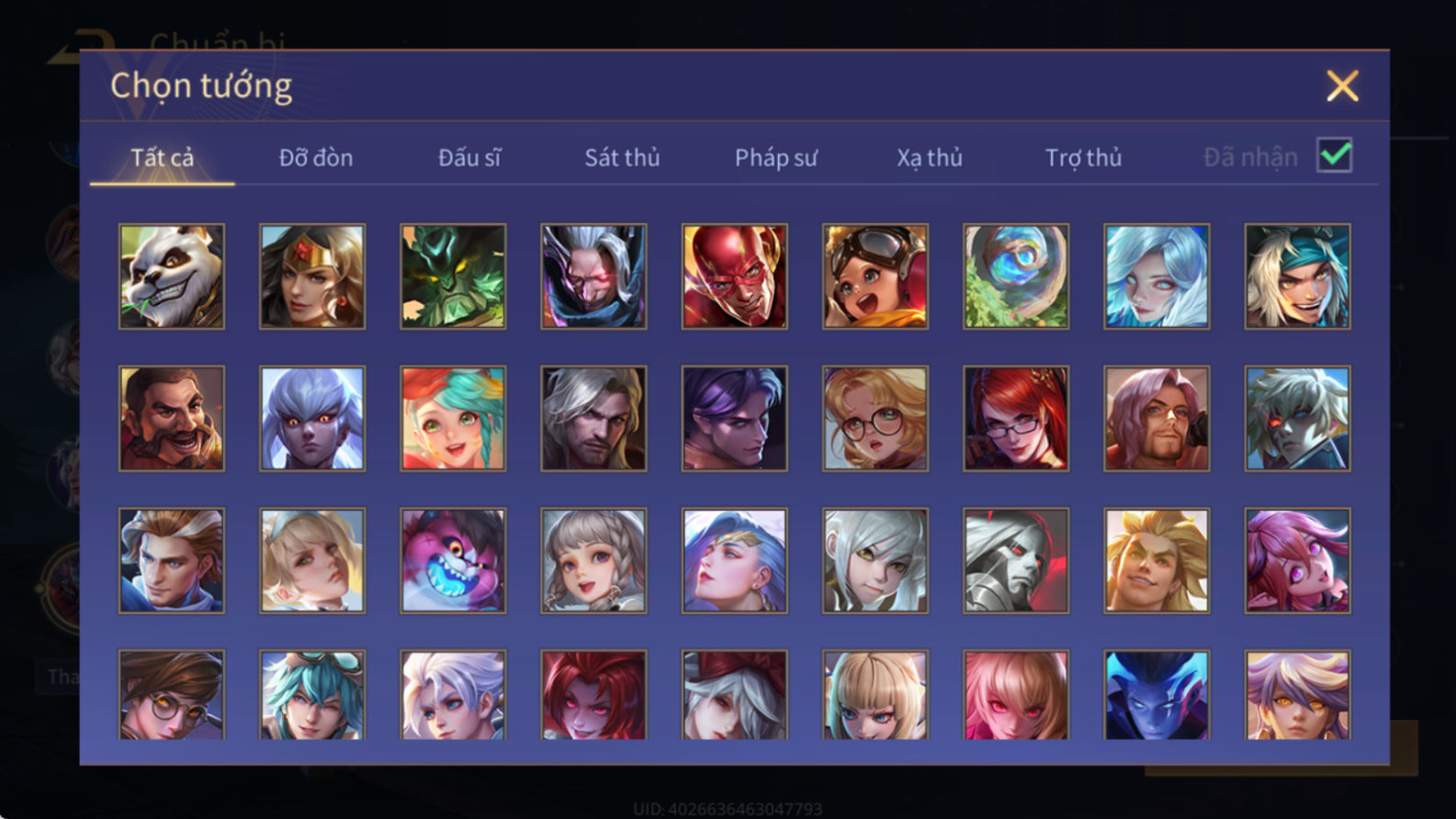Select the purple grinning cat monster hero
Image resolution: width=1456 pixels, height=819 pixels.
click(453, 561)
